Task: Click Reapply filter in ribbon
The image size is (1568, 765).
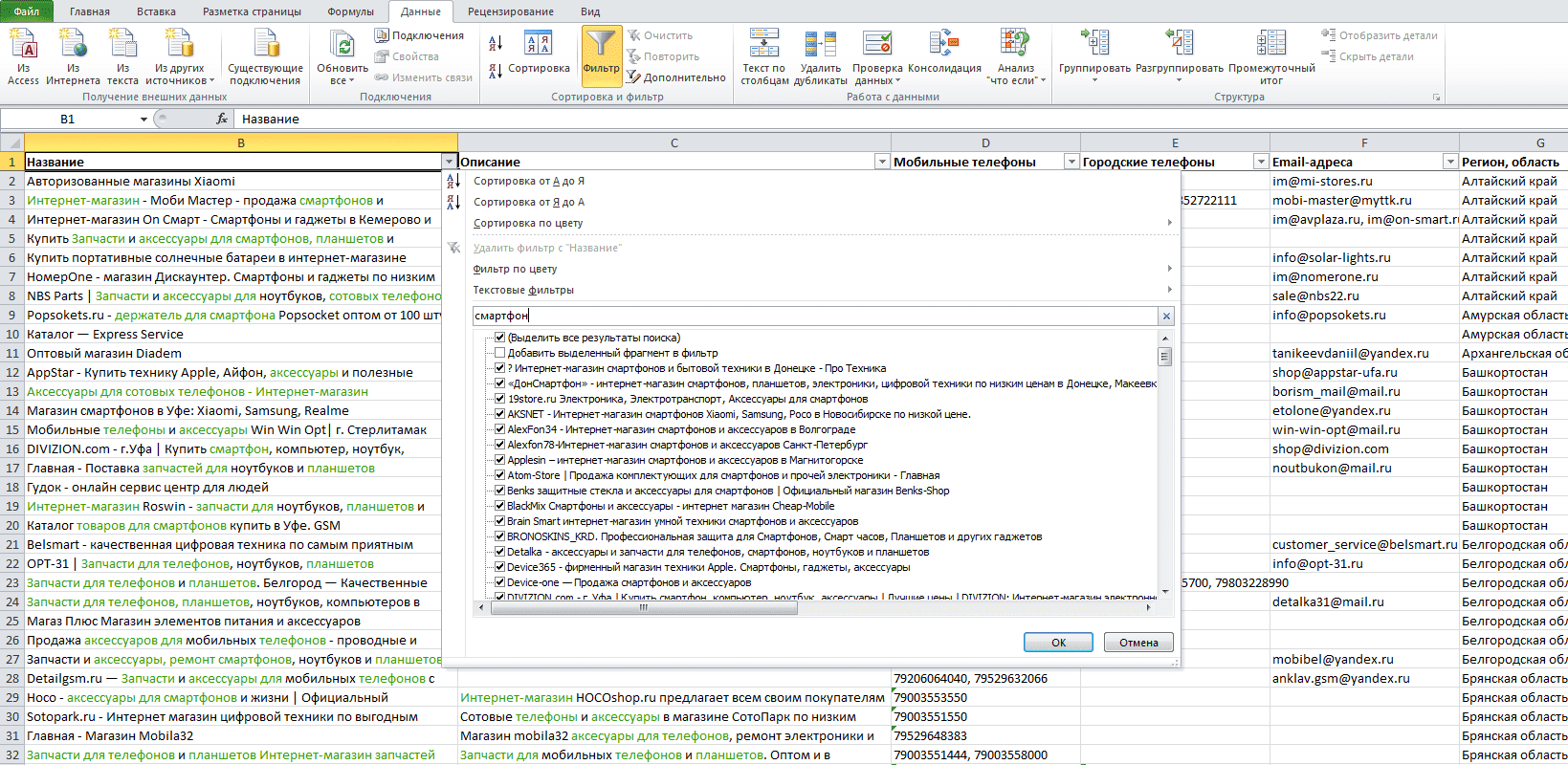Action: click(663, 56)
